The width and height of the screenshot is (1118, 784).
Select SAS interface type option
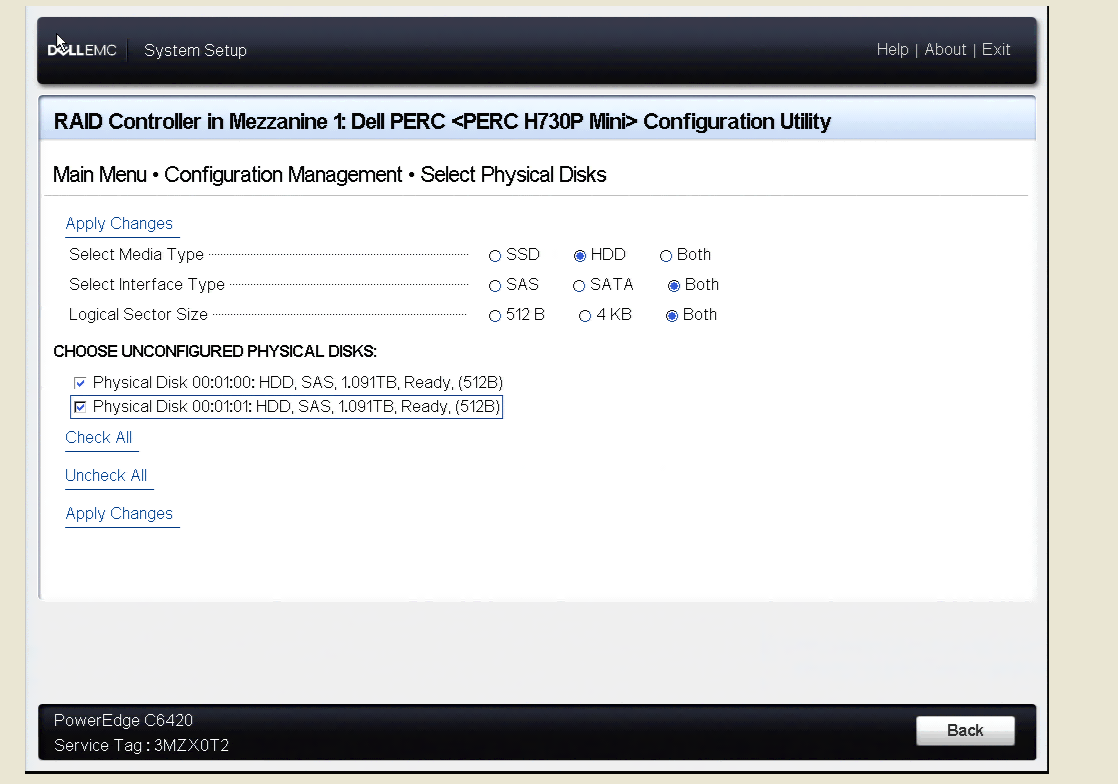pos(495,286)
